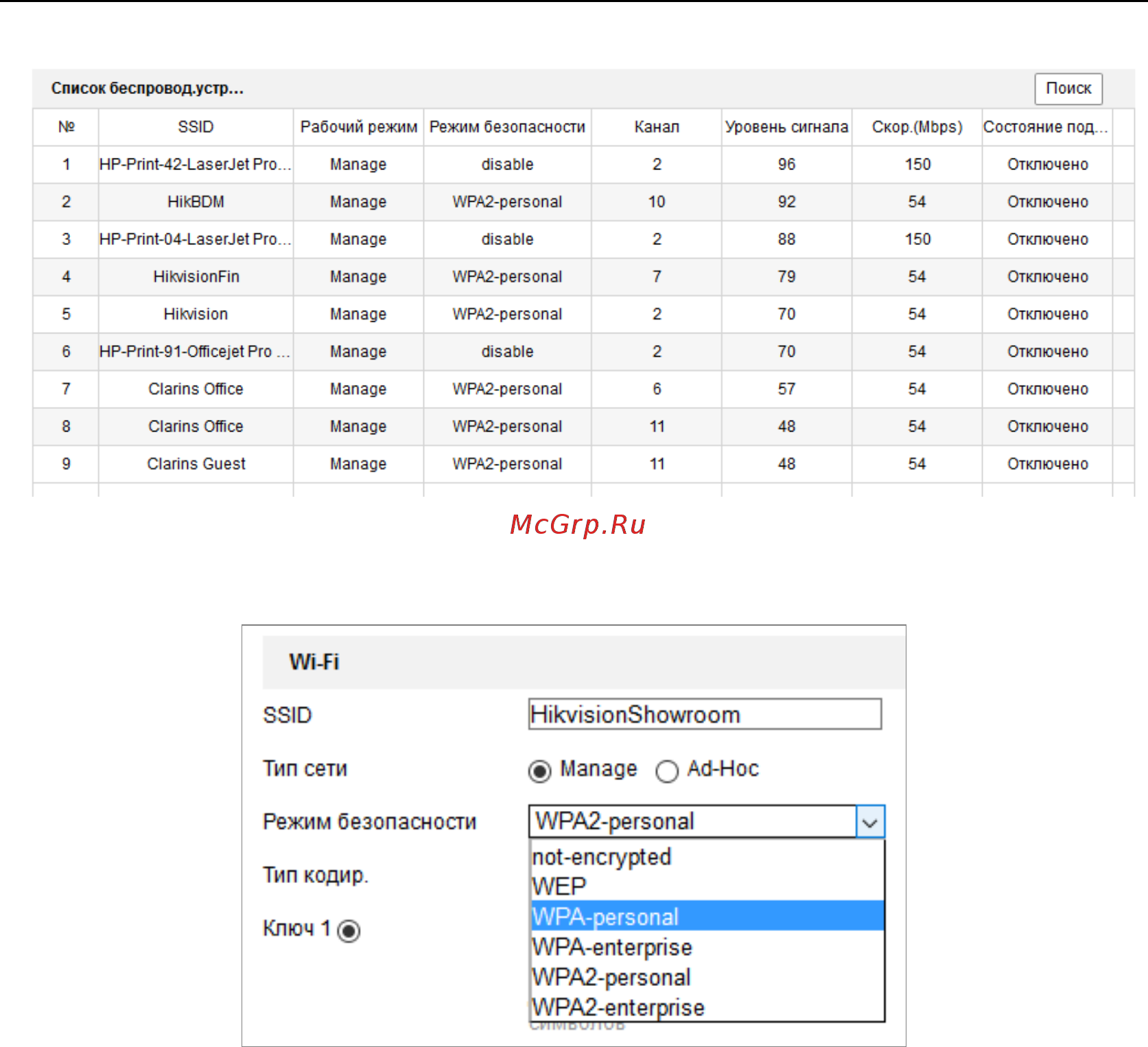Click the Рабочий режим column header
The height and width of the screenshot is (1047, 1148).
point(358,127)
